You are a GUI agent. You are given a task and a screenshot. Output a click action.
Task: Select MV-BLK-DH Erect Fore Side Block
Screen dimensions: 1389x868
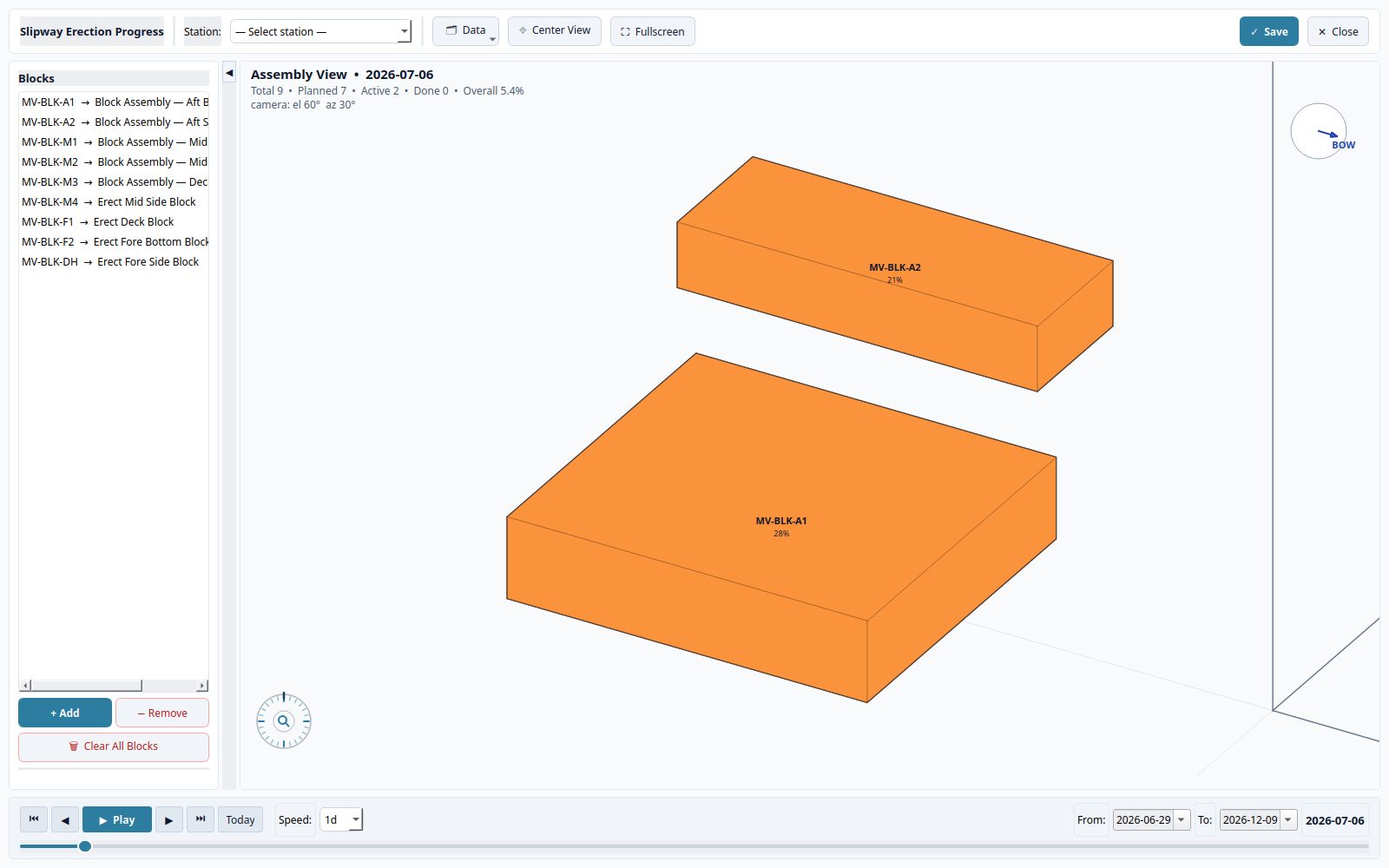pos(114,262)
